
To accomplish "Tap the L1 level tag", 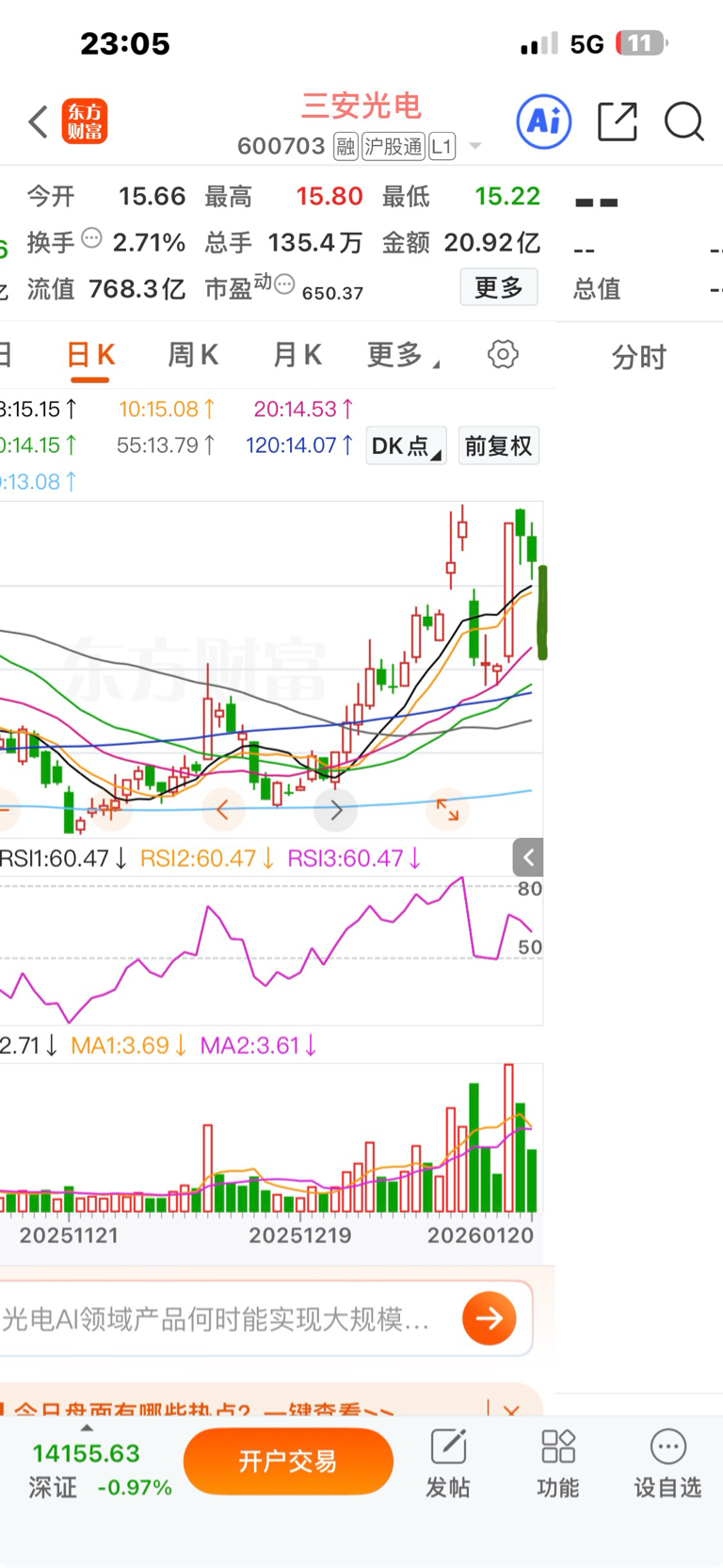I will (x=442, y=147).
